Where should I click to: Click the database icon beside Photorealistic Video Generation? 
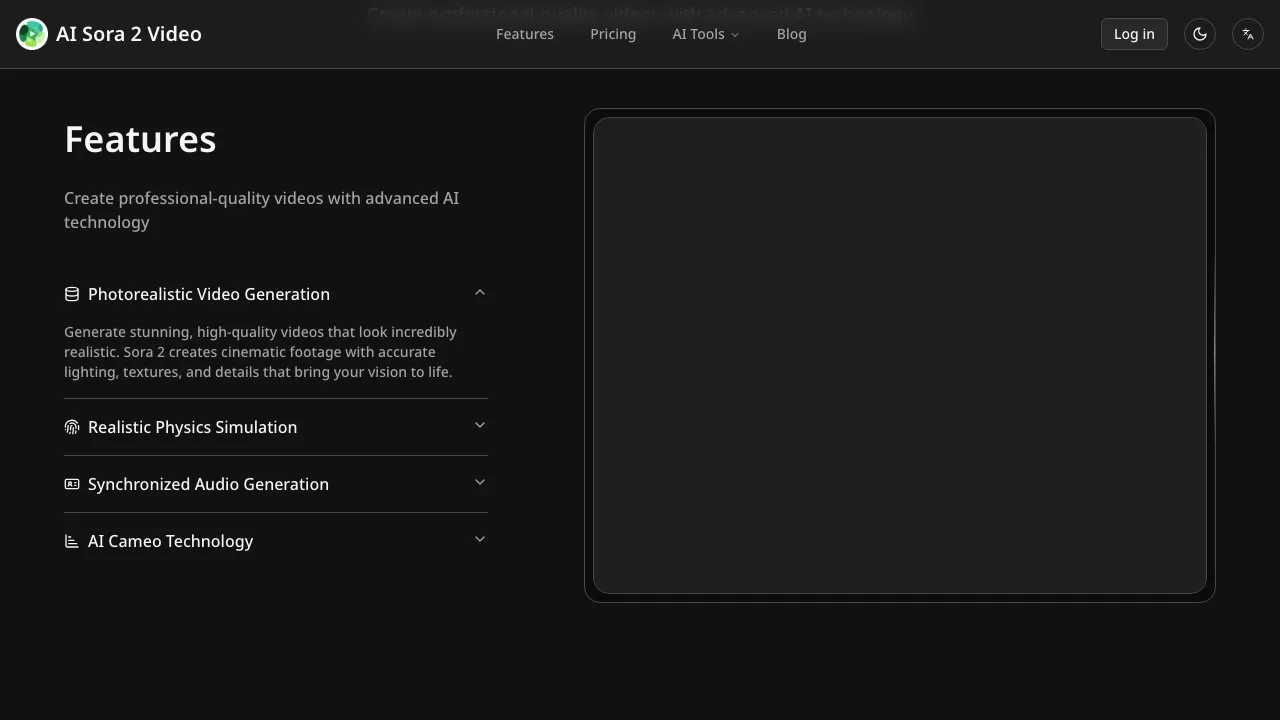pyautogui.click(x=72, y=294)
